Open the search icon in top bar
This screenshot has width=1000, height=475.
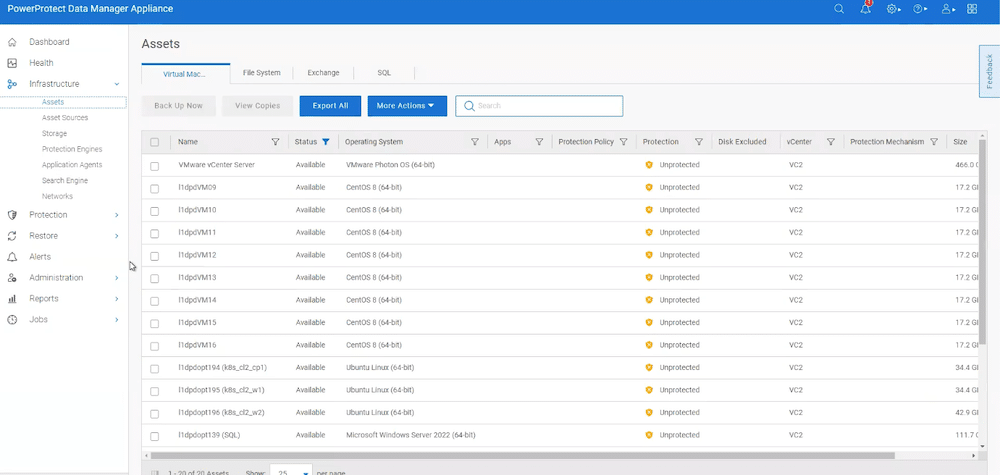[839, 9]
